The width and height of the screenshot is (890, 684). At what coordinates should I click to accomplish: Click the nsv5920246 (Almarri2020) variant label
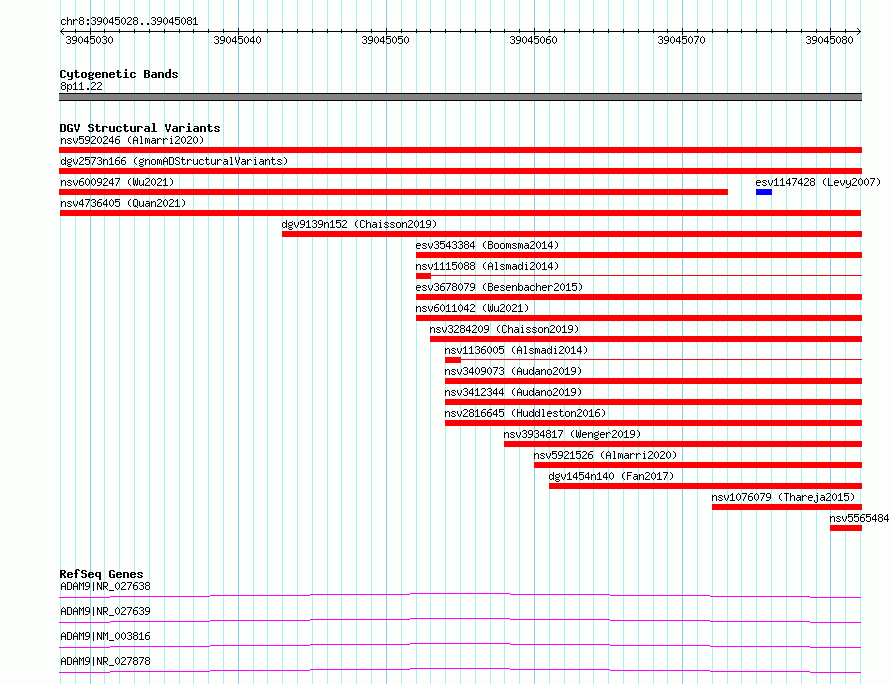132,140
